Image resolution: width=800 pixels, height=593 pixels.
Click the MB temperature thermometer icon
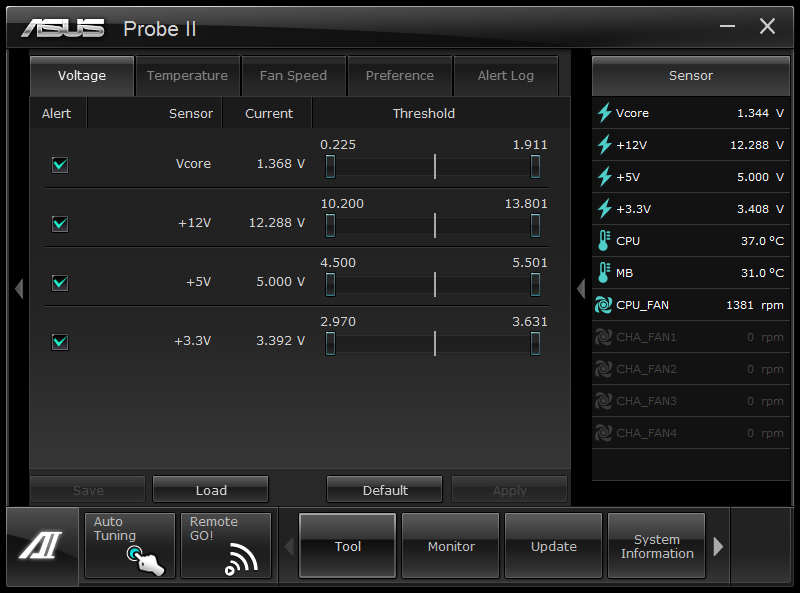(x=604, y=273)
